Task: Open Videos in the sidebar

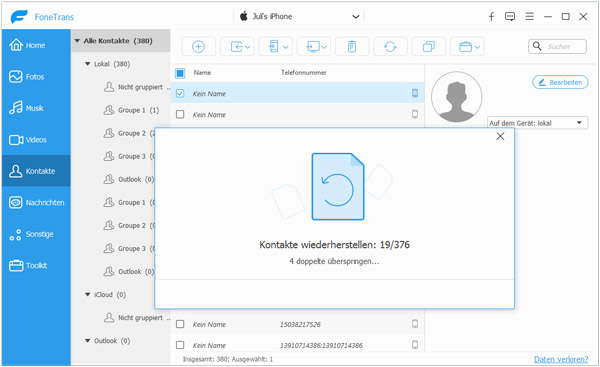Action: pyautogui.click(x=36, y=140)
